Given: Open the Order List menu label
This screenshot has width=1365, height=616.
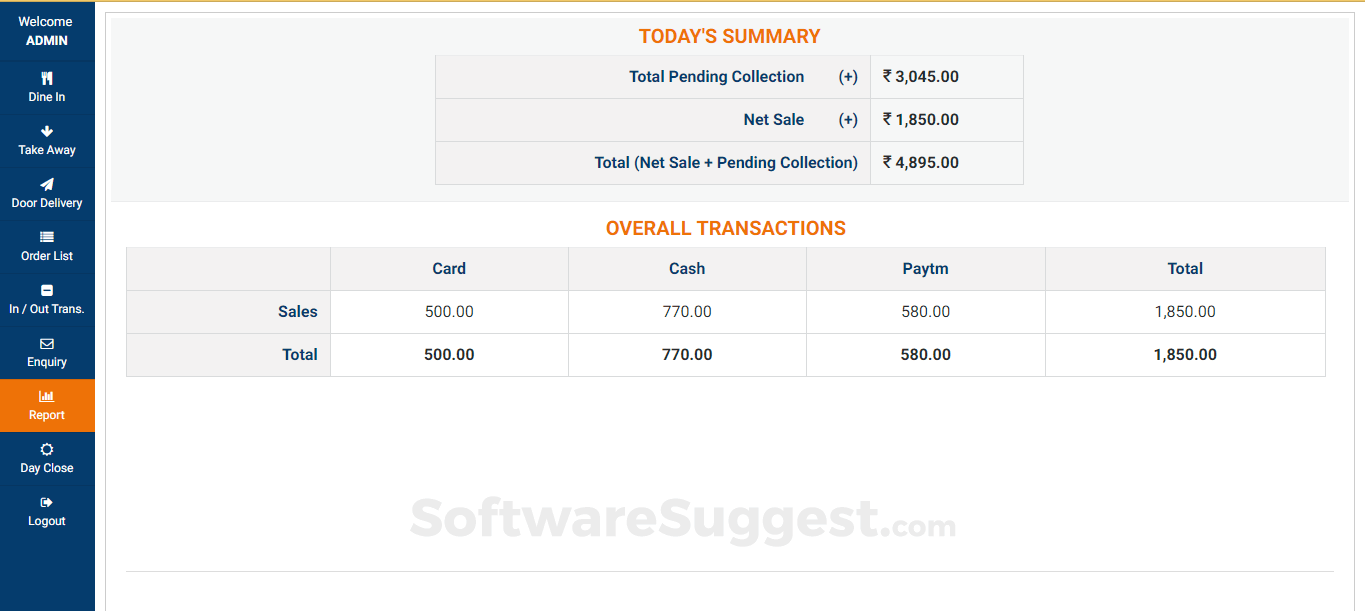Looking at the screenshot, I should pos(47,256).
